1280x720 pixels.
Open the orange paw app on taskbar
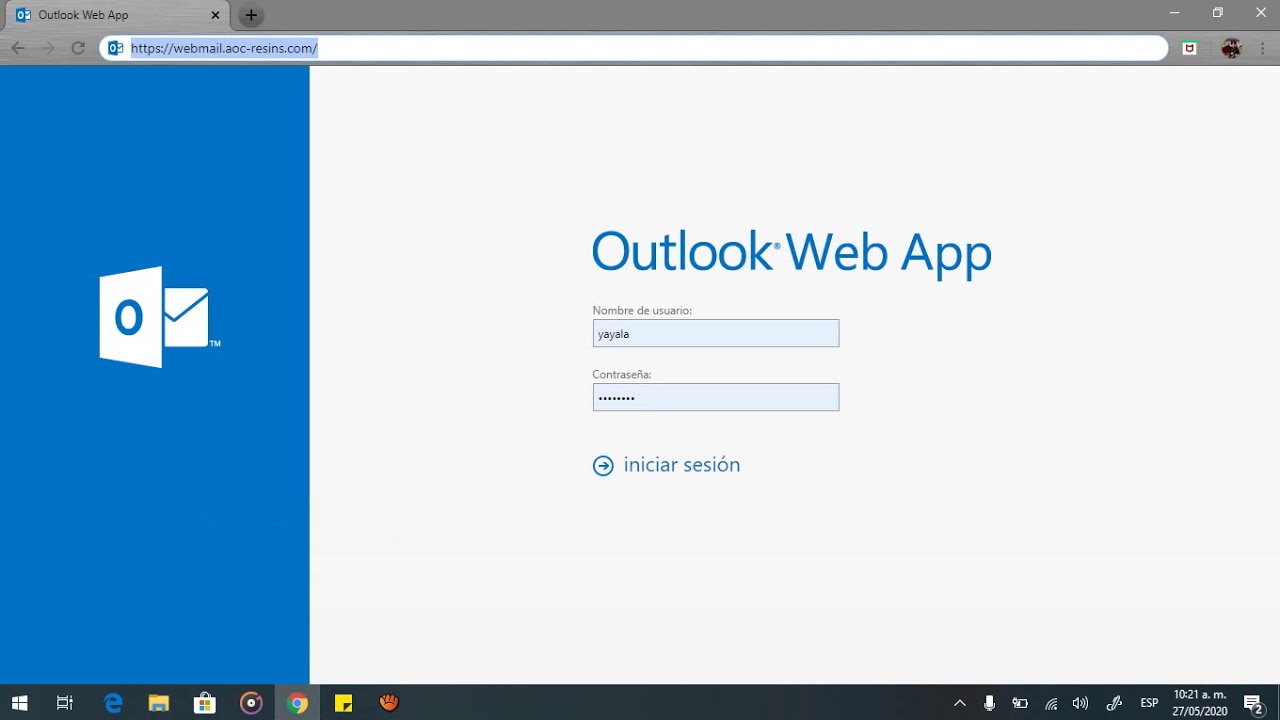(389, 703)
